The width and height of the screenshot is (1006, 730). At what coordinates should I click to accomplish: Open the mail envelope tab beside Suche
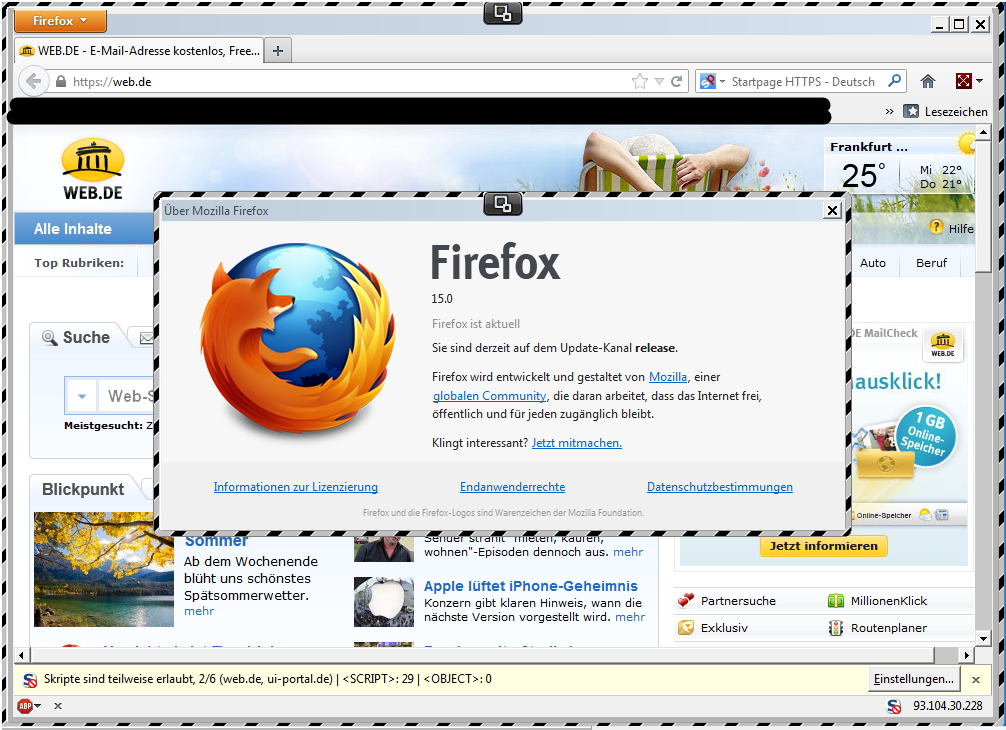pos(144,337)
